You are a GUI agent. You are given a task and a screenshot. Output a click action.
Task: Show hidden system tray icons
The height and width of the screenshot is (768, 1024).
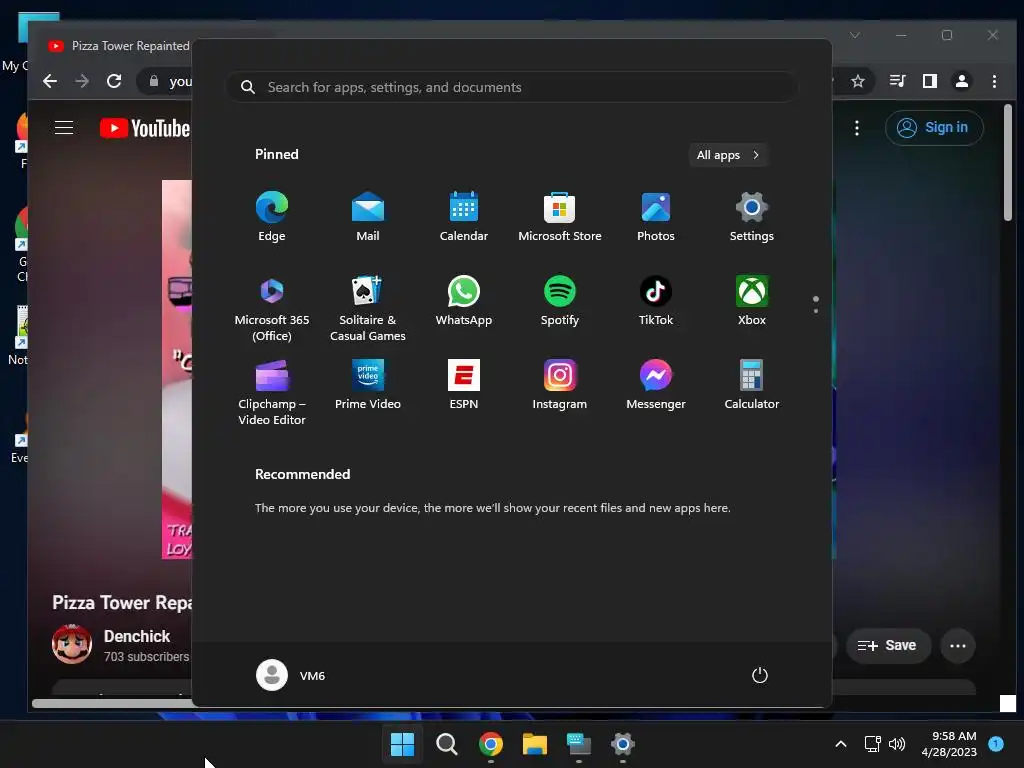pos(841,744)
